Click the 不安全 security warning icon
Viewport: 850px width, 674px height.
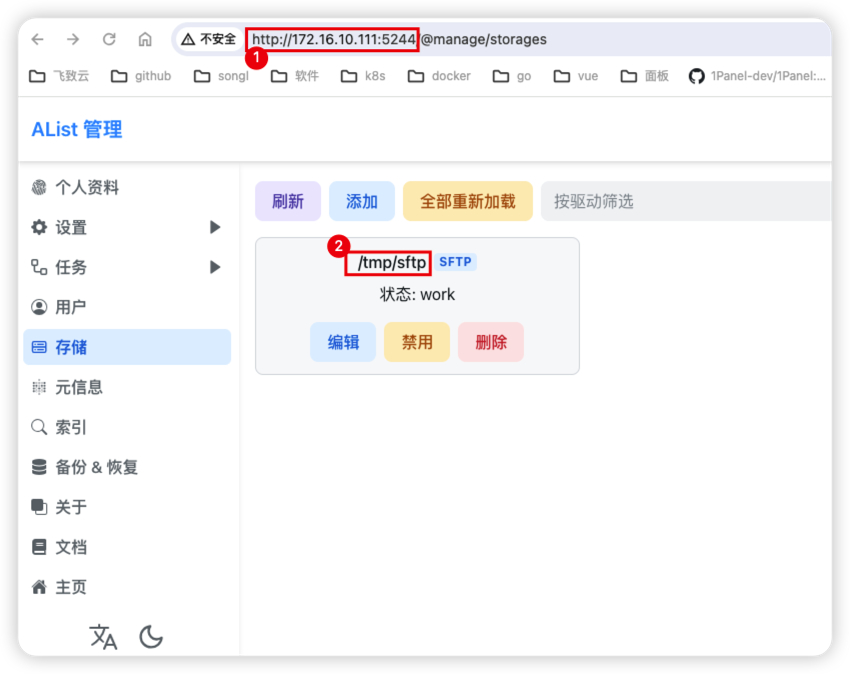[187, 39]
